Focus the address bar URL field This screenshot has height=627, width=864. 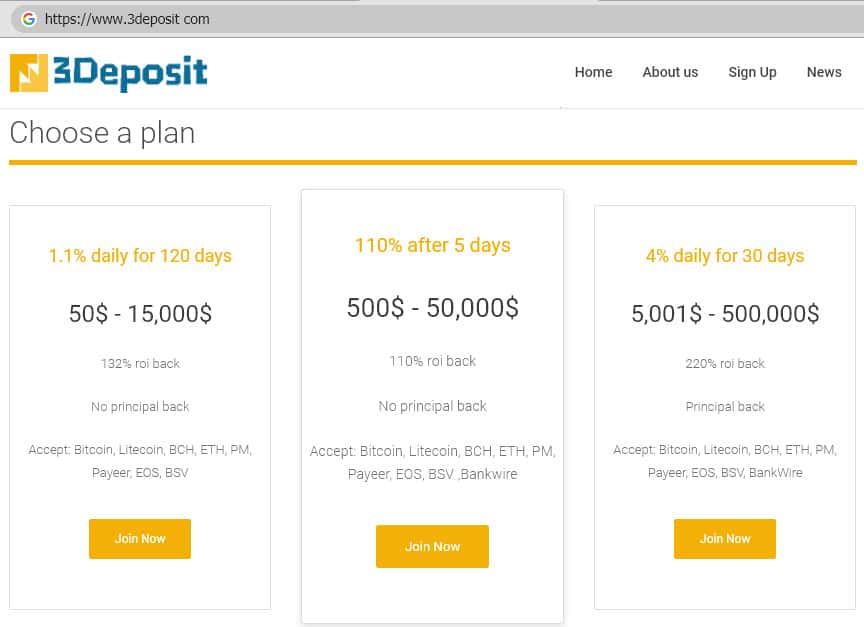point(300,19)
